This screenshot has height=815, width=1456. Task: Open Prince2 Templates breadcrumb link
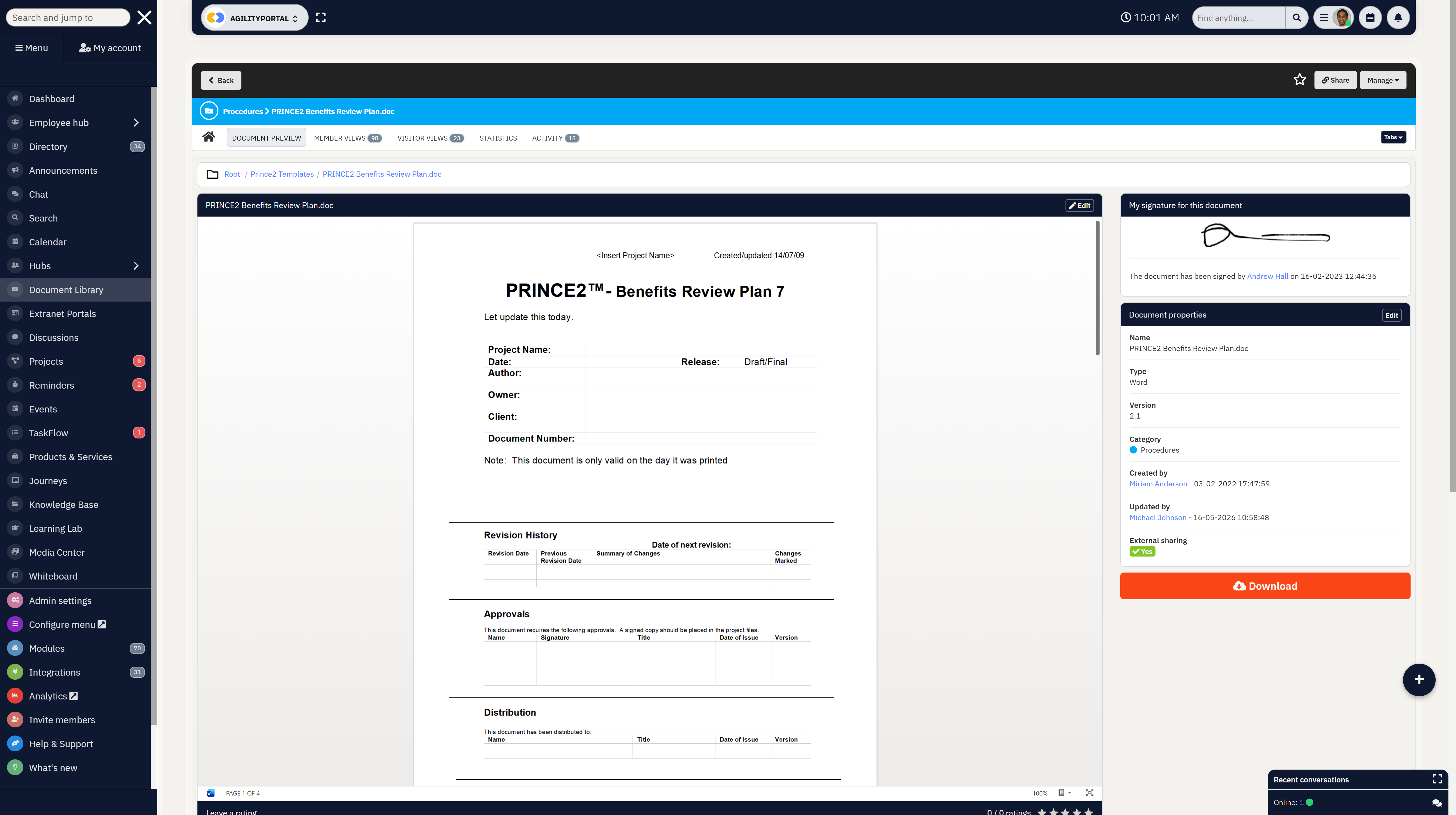tap(282, 174)
